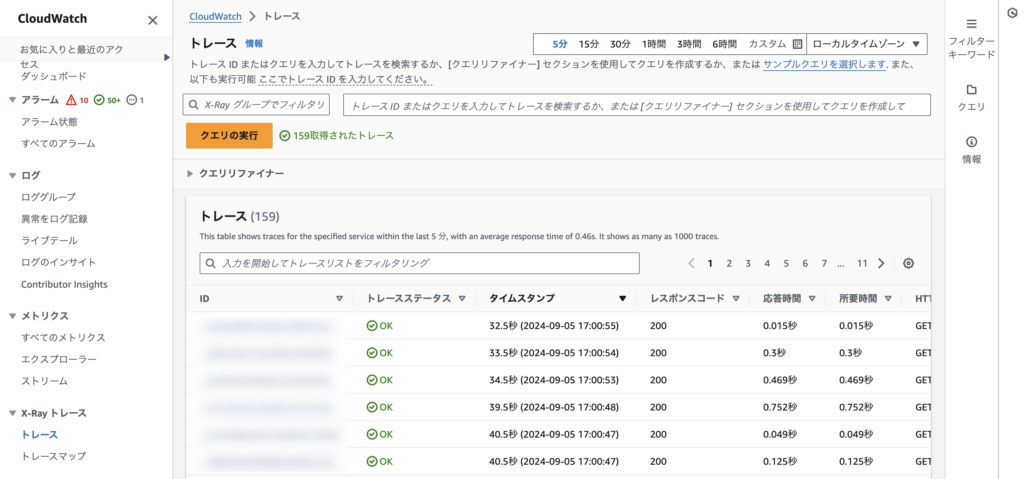Click response time value 0.752秒 in 応答時間
Viewport: 1024px width, 479px height.
pos(780,407)
